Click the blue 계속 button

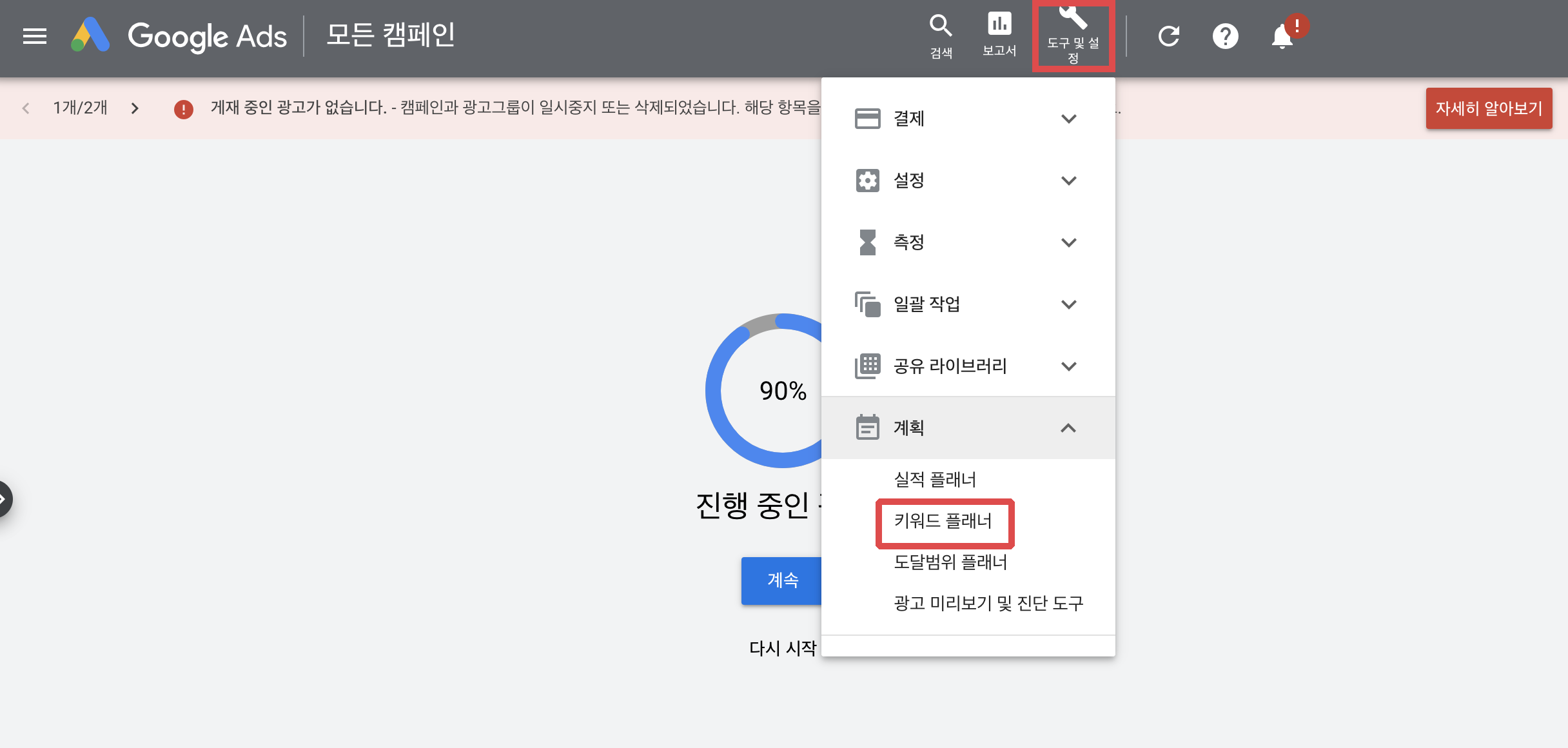tap(782, 580)
